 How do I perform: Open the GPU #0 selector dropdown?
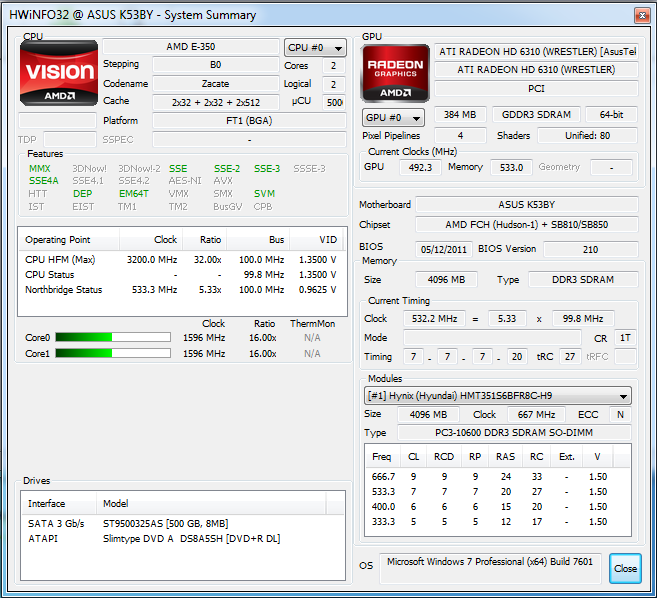[x=393, y=118]
